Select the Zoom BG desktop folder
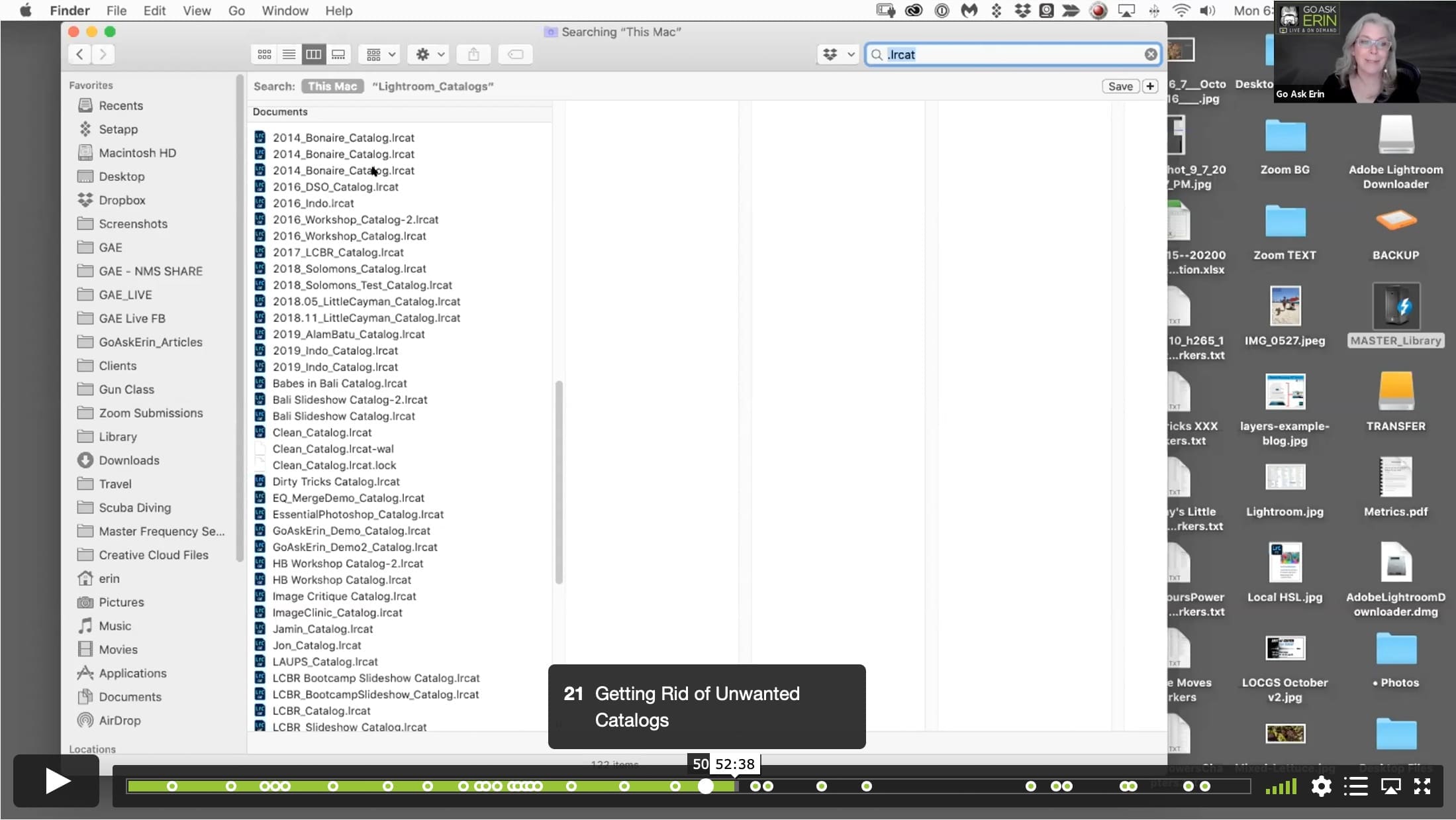1456x820 pixels. tap(1285, 146)
